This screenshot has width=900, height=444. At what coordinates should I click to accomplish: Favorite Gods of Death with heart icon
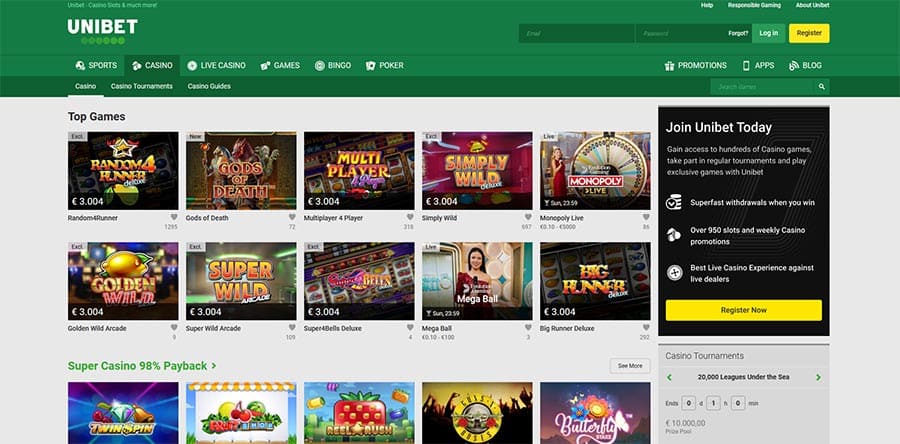click(x=292, y=217)
